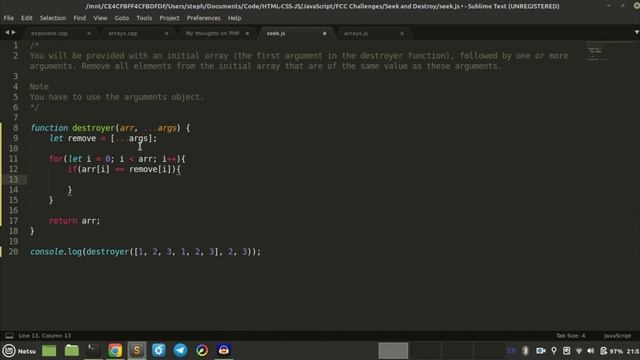Open the Tools menu
The image size is (640, 360).
144,18
